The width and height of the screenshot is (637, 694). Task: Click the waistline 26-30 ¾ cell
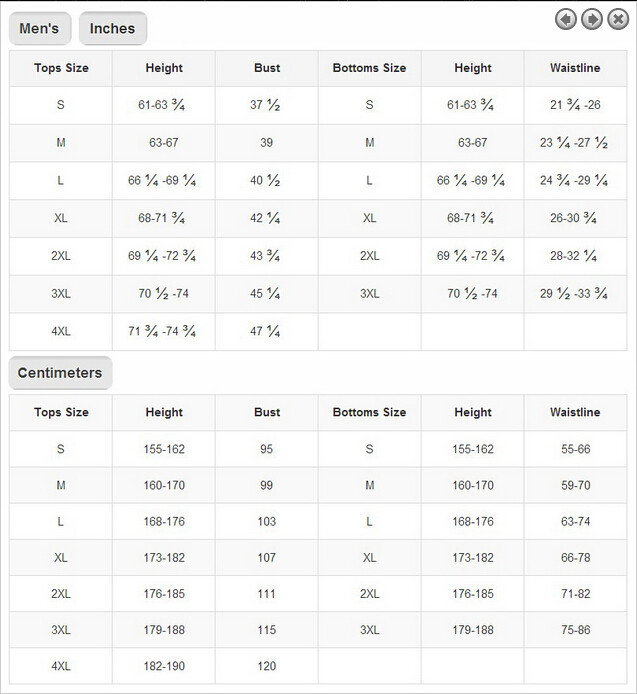pyautogui.click(x=575, y=218)
